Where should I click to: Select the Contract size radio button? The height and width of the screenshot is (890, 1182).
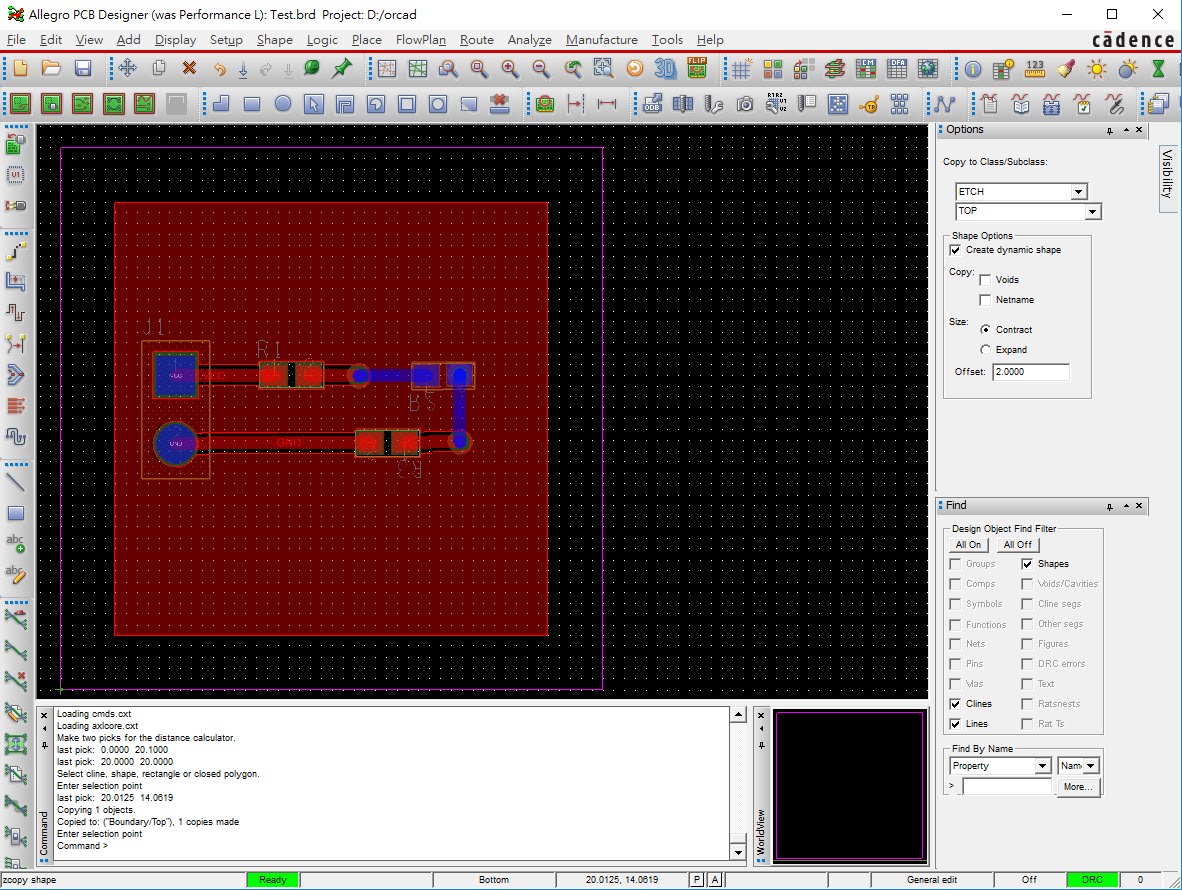[984, 329]
